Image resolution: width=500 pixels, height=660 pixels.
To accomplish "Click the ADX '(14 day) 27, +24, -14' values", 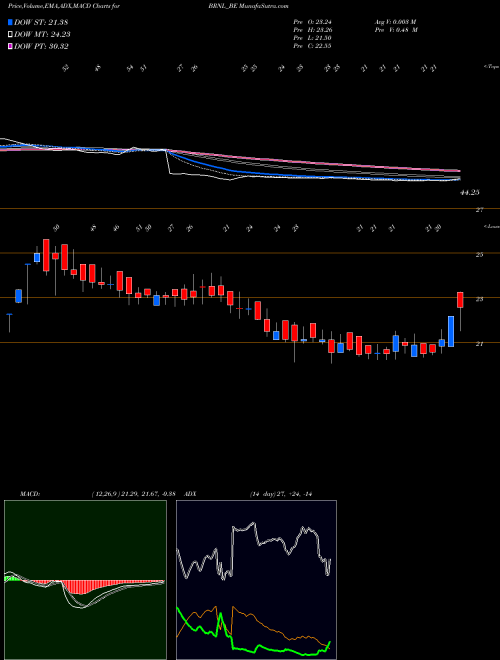I will tap(281, 494).
